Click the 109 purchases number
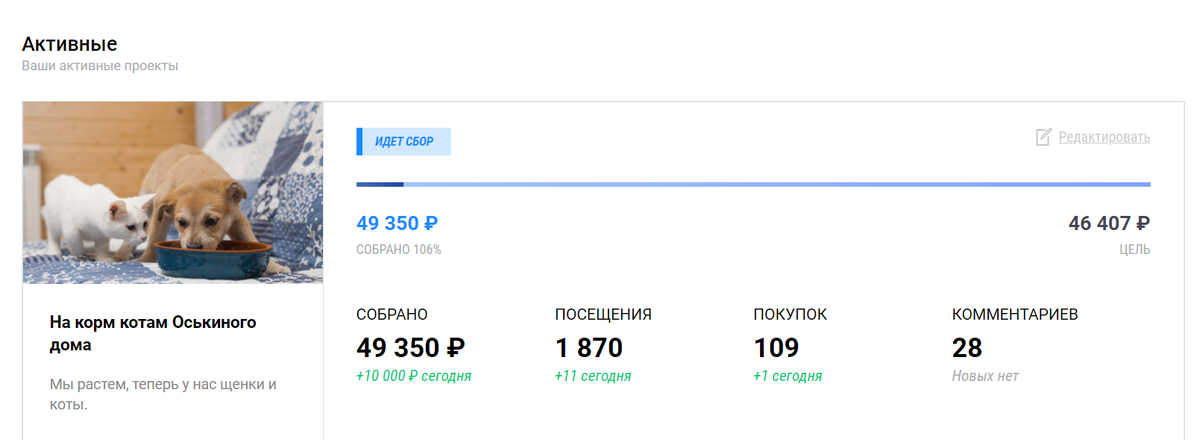The width and height of the screenshot is (1200, 440). pyautogui.click(x=776, y=348)
